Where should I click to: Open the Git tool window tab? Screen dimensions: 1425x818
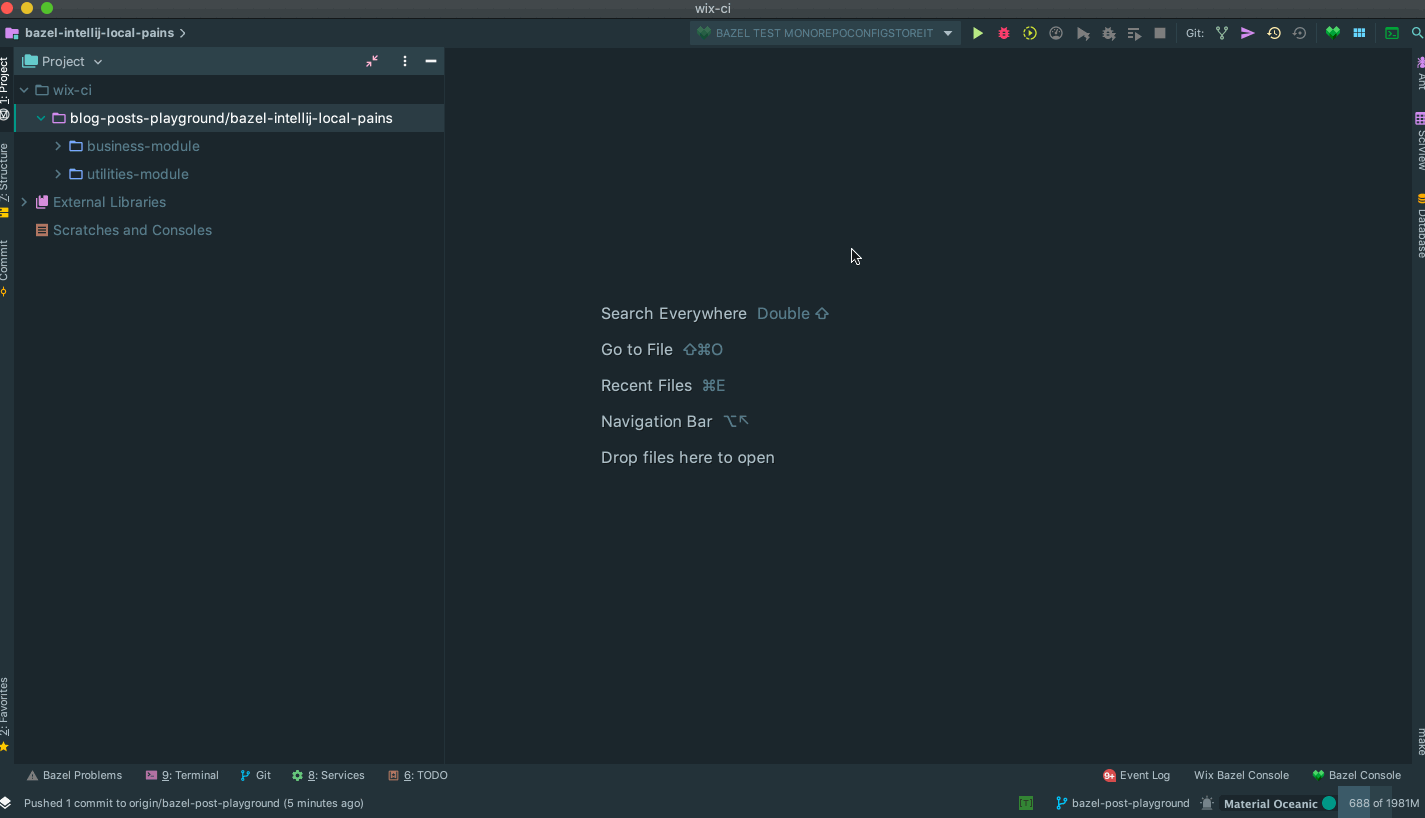(x=256, y=775)
